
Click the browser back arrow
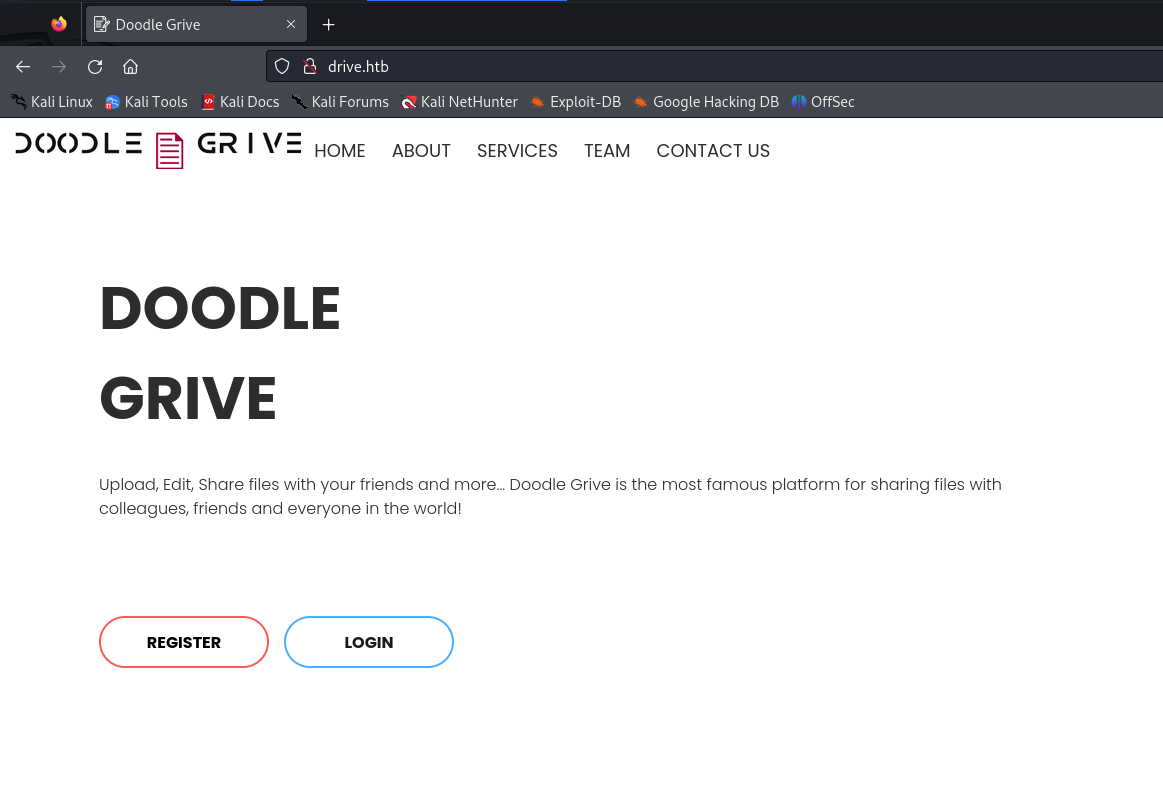pyautogui.click(x=23, y=67)
